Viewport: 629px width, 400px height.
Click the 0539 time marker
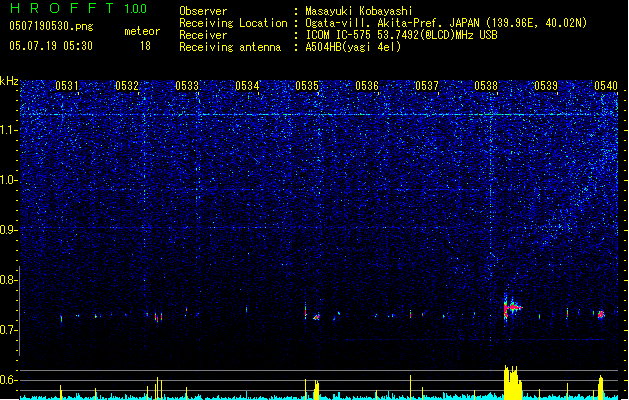click(546, 86)
